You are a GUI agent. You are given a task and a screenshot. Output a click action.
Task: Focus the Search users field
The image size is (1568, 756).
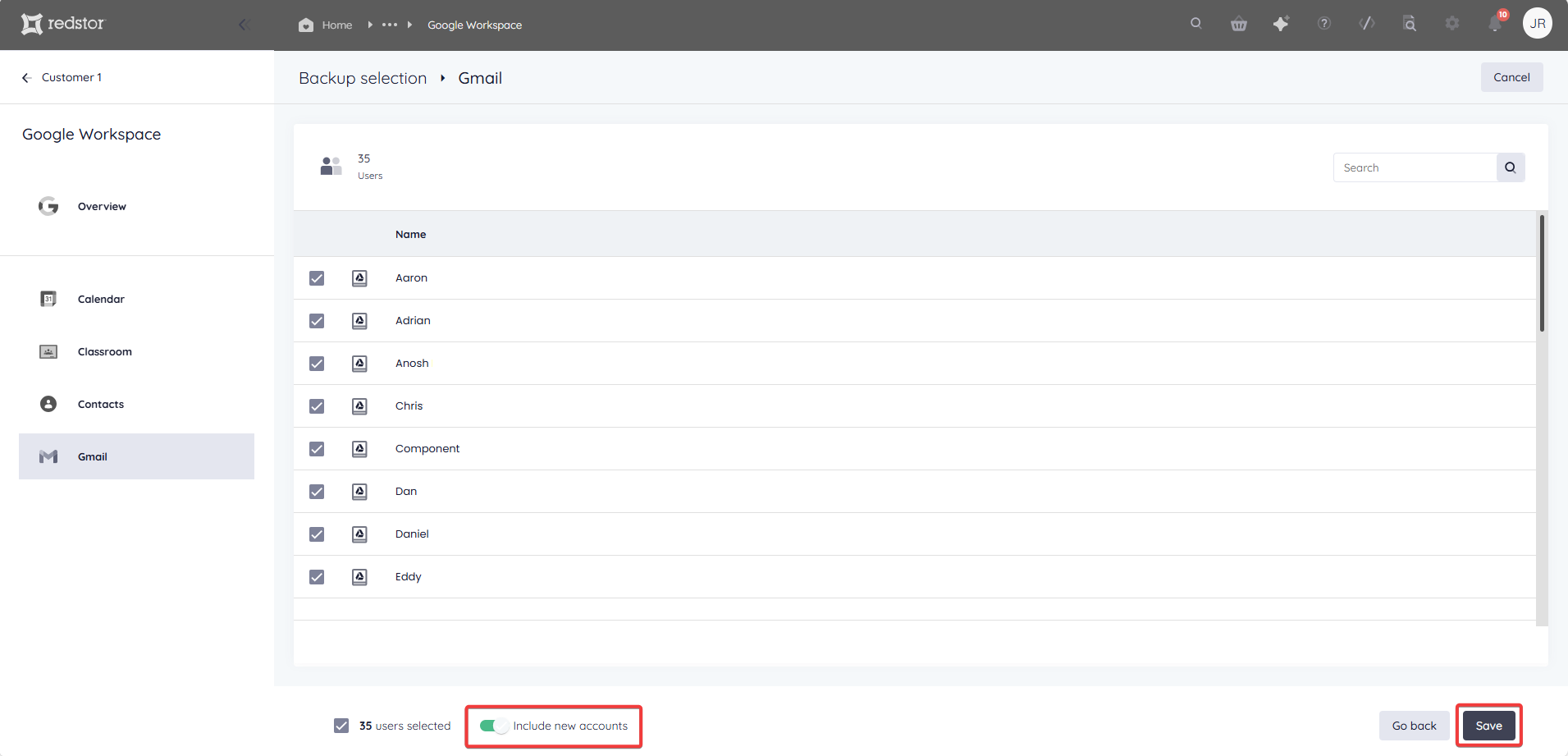(1415, 167)
